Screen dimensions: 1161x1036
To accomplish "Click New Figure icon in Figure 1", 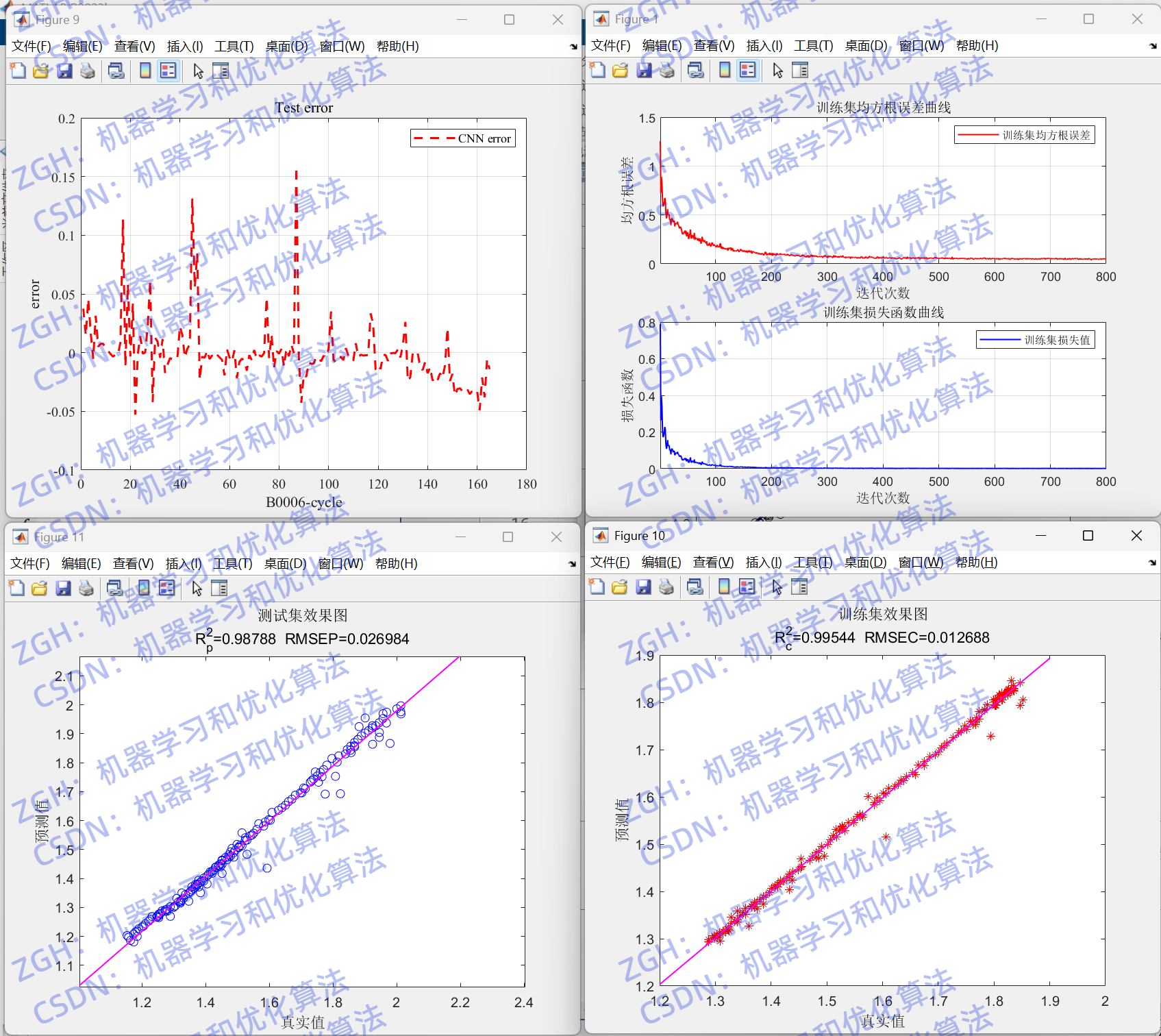I will point(597,70).
